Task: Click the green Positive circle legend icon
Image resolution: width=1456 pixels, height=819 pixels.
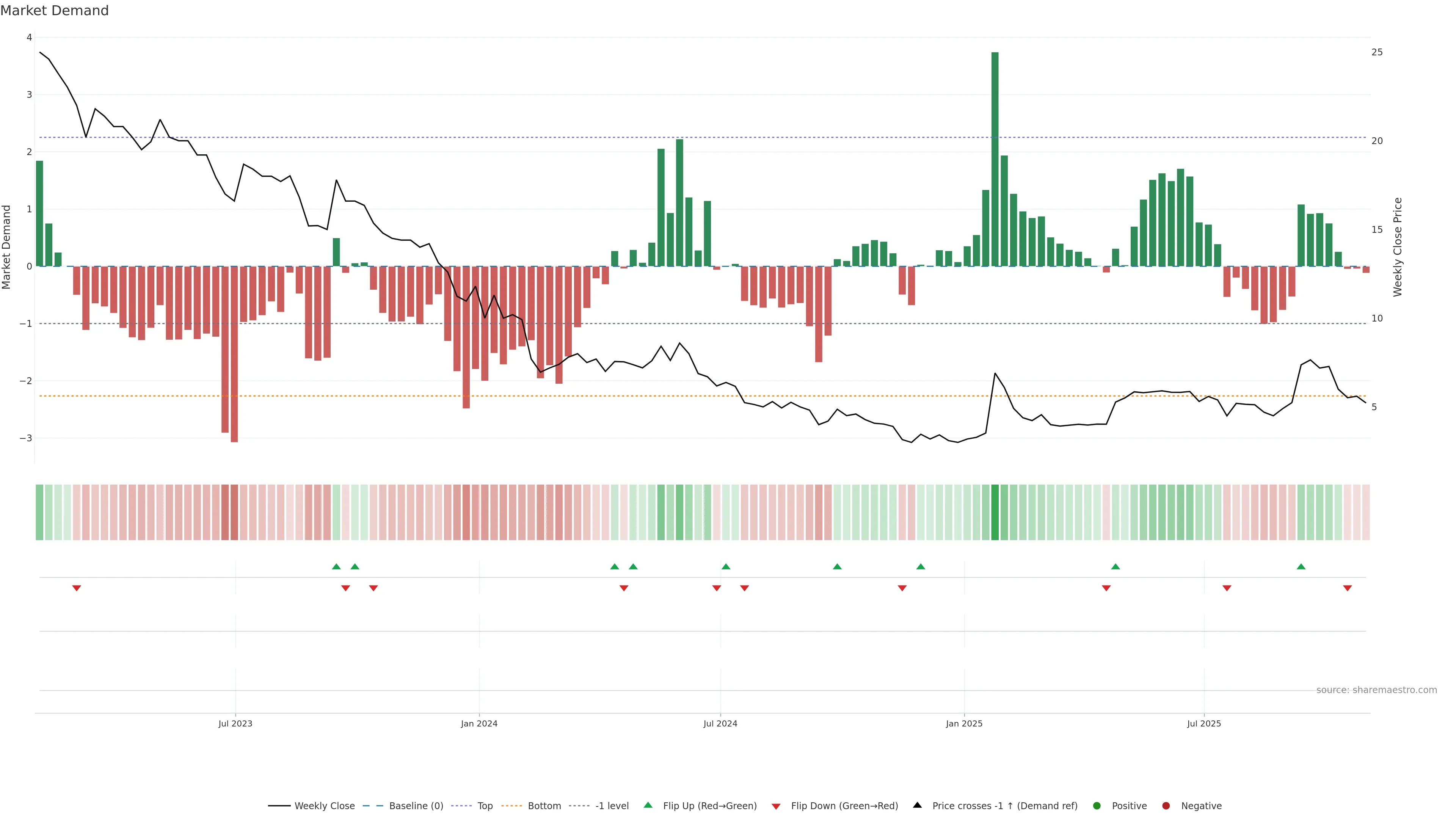Action: click(1097, 805)
